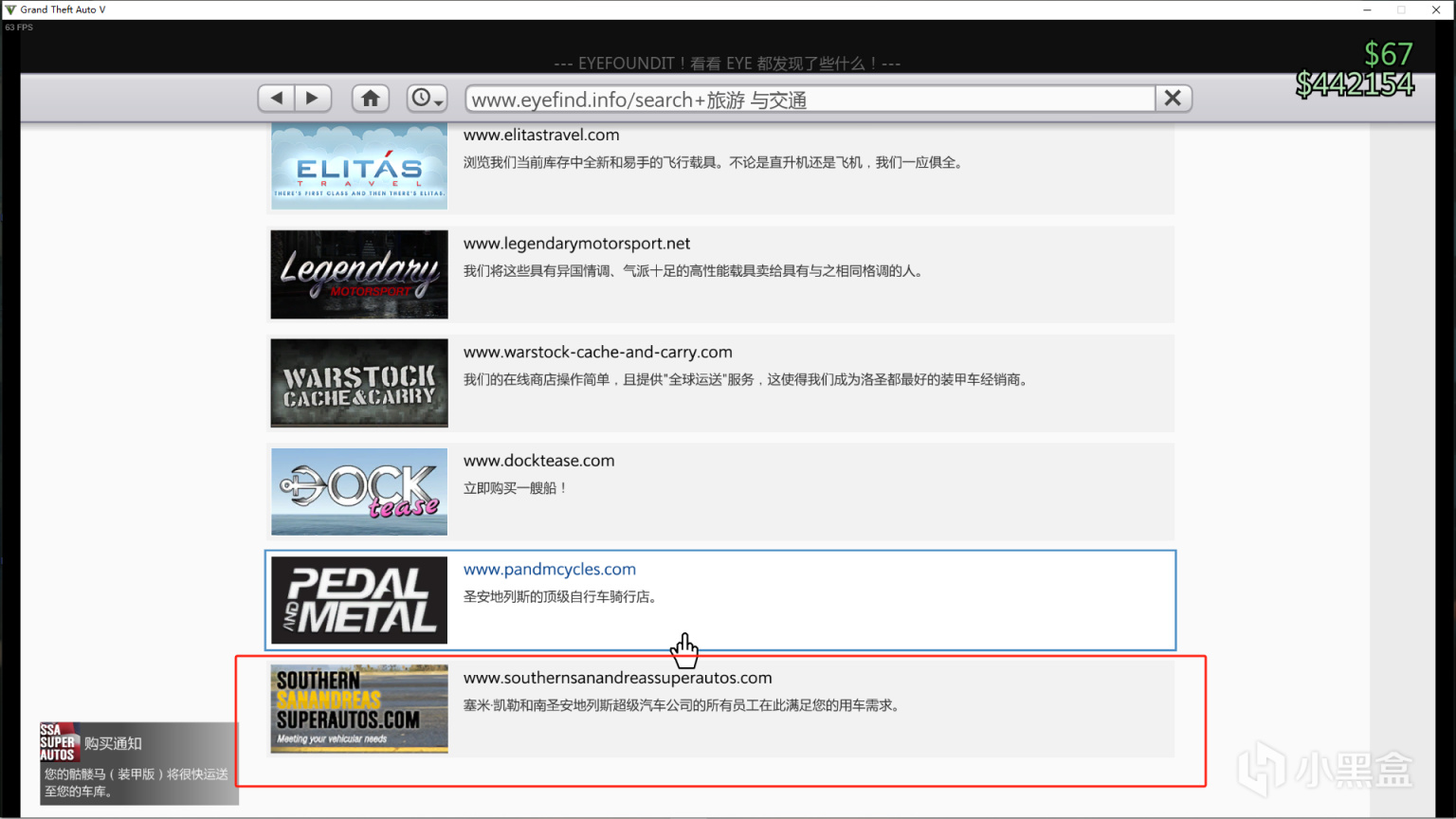1456x819 pixels.
Task: Close the Grand Theft Auto V window
Action: point(1436,9)
